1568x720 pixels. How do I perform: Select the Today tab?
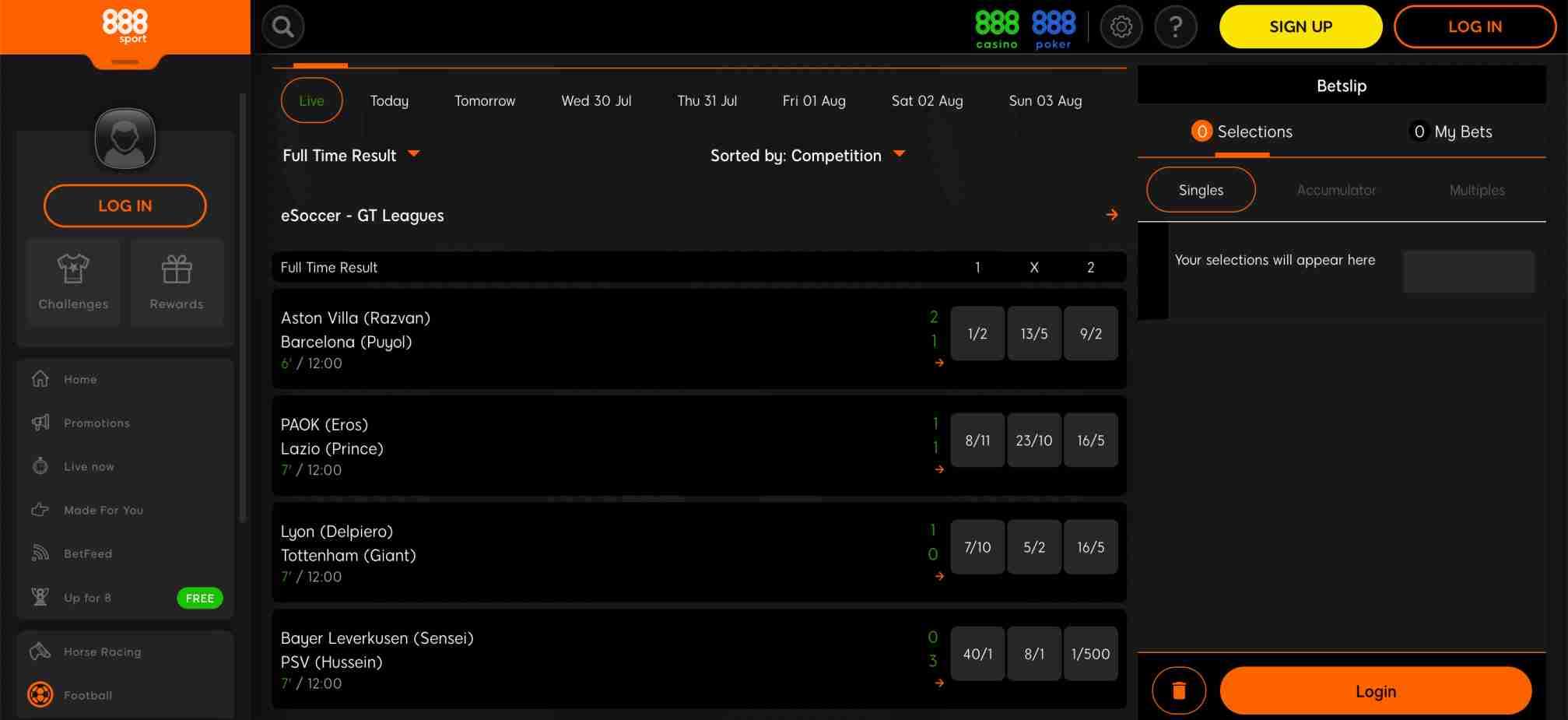389,100
